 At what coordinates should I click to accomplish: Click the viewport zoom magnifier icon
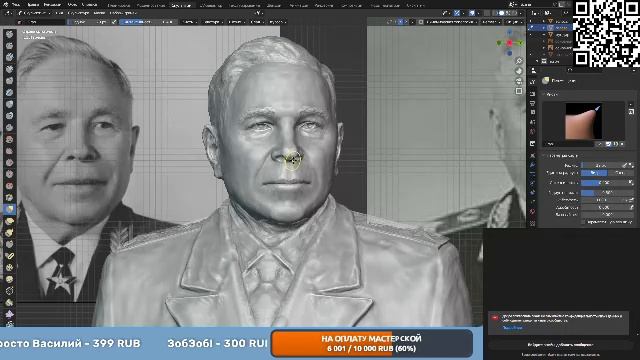click(x=519, y=61)
